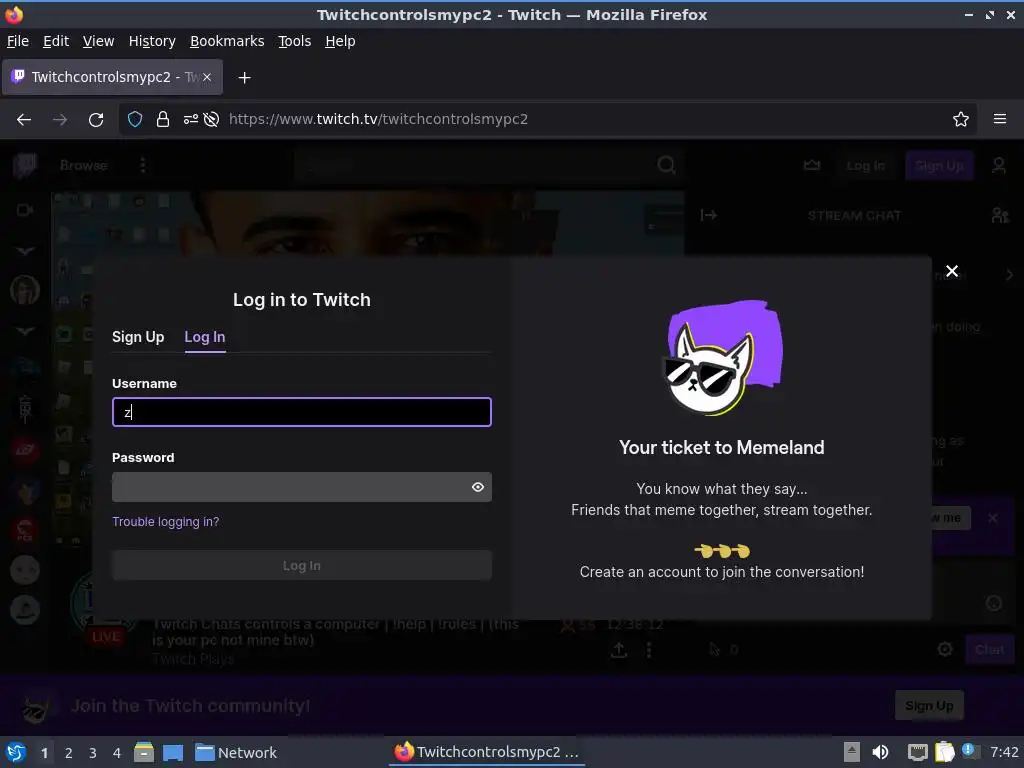Open the desktop start menu icon
This screenshot has width=1024, height=768.
(x=16, y=752)
